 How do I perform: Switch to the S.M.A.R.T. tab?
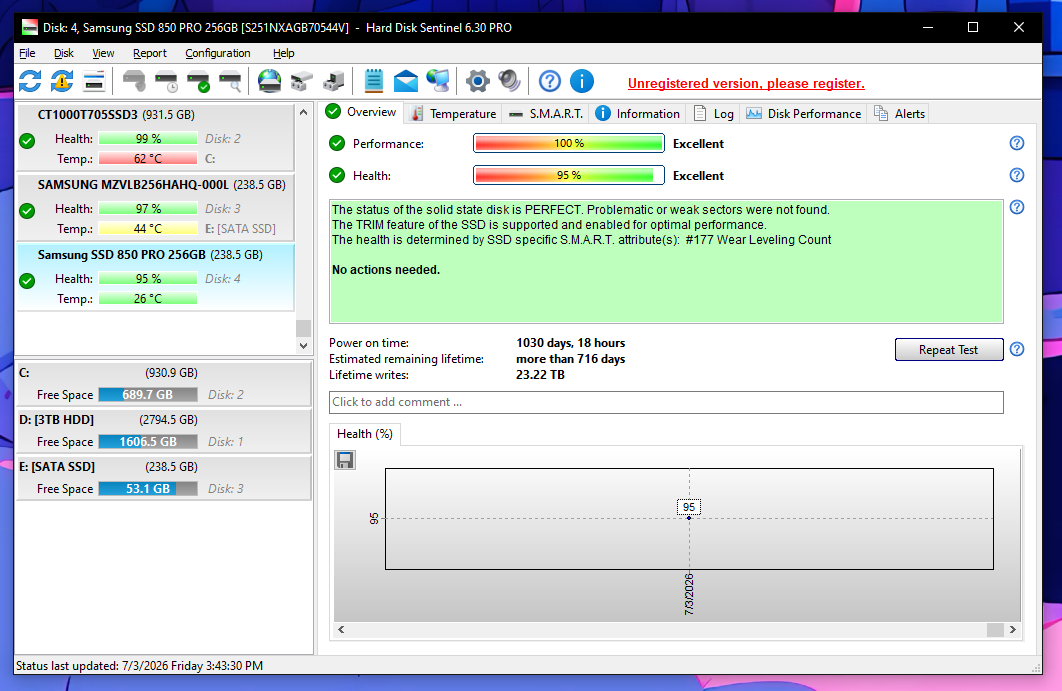(546, 114)
